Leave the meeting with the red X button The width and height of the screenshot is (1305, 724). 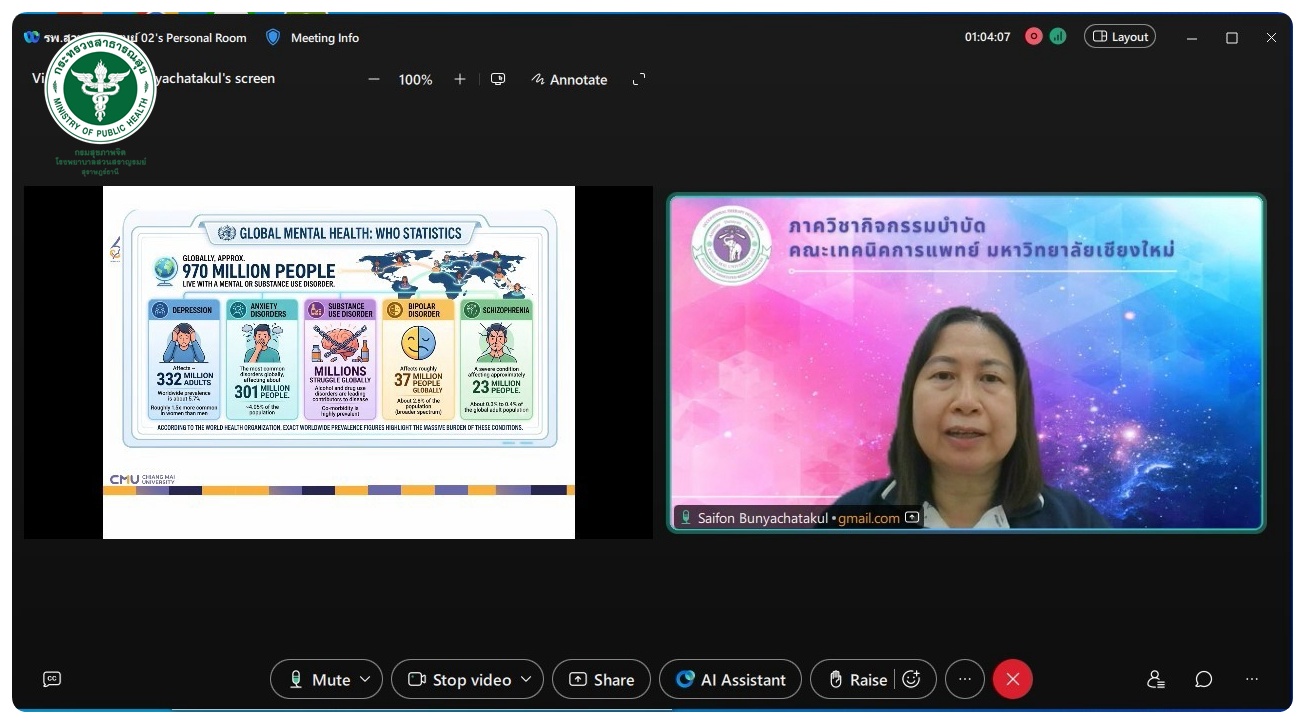click(x=1013, y=679)
